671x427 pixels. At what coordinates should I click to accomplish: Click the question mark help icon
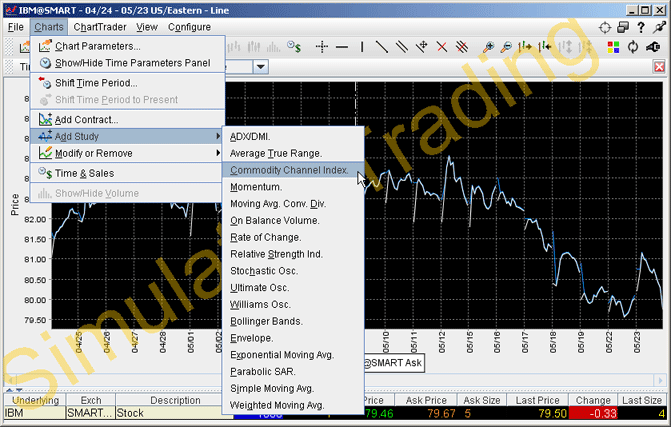tap(641, 27)
